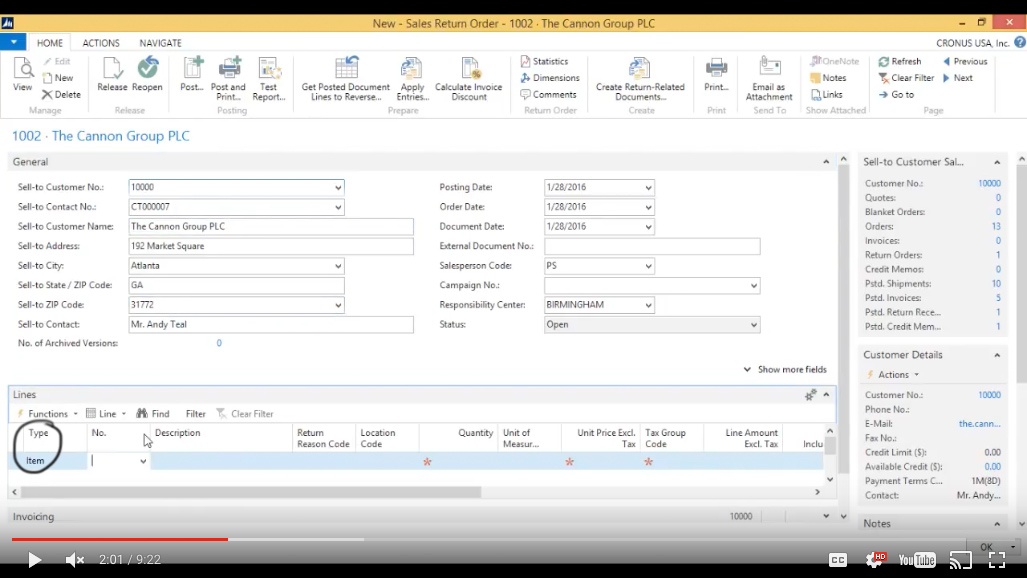Open Pstd. Shipments count 10 link
This screenshot has width=1027, height=578.
[996, 284]
